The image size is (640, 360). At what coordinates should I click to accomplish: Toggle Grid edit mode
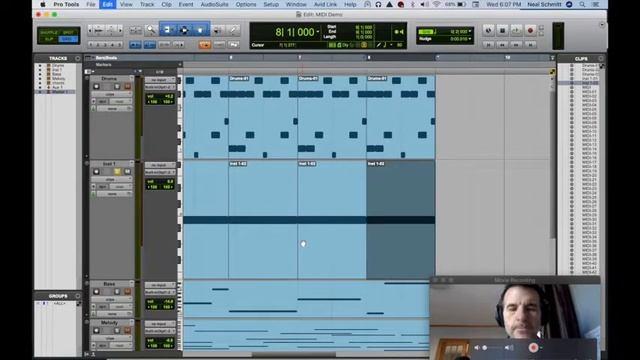tap(68, 39)
